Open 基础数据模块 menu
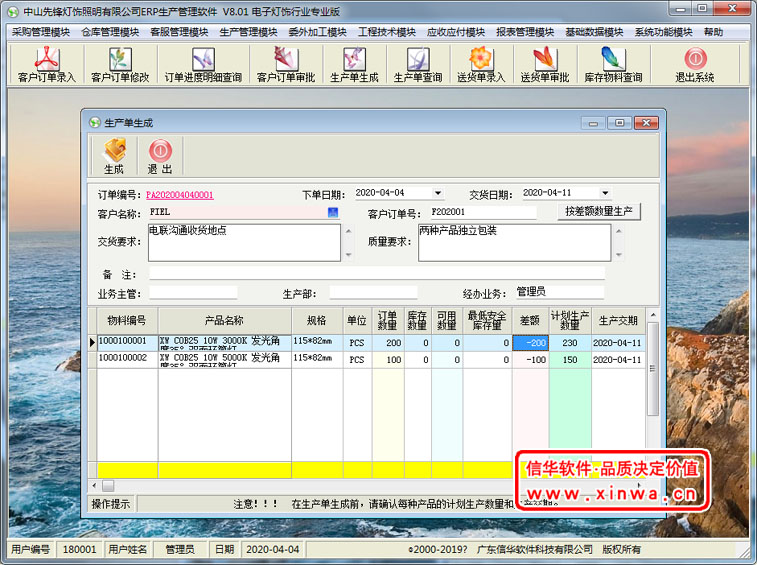Image resolution: width=757 pixels, height=565 pixels. [x=594, y=32]
